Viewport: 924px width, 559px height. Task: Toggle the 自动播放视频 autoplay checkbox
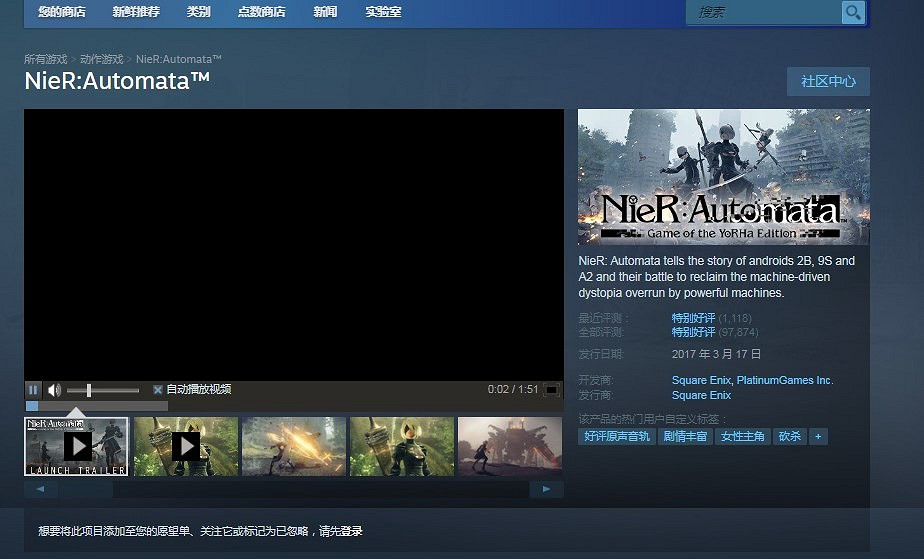pyautogui.click(x=158, y=390)
